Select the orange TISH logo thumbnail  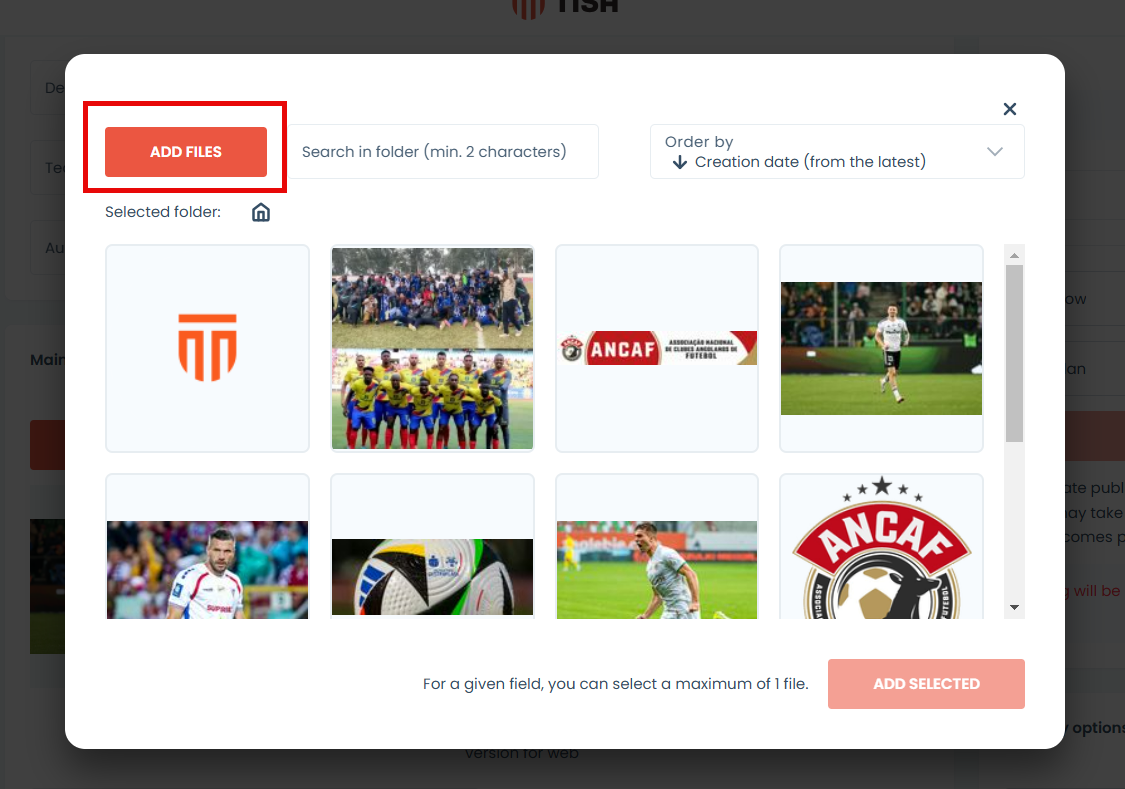coord(207,349)
